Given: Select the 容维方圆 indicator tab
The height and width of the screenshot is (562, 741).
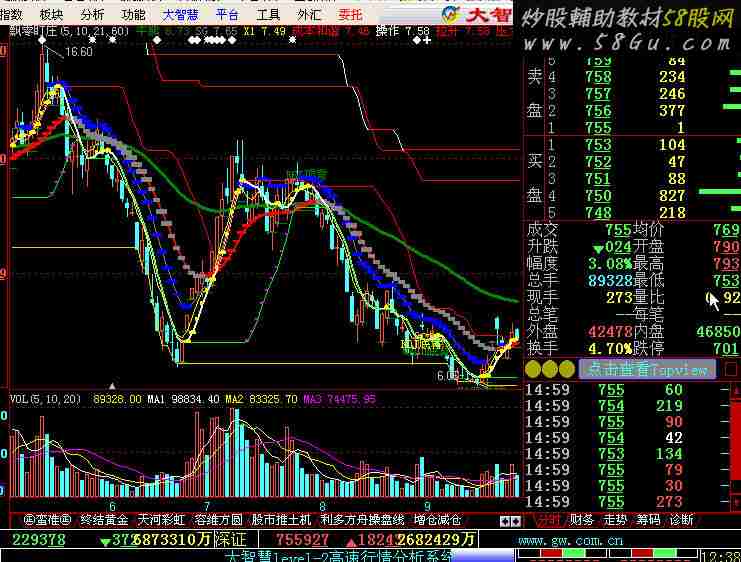Looking at the screenshot, I should (x=218, y=520).
